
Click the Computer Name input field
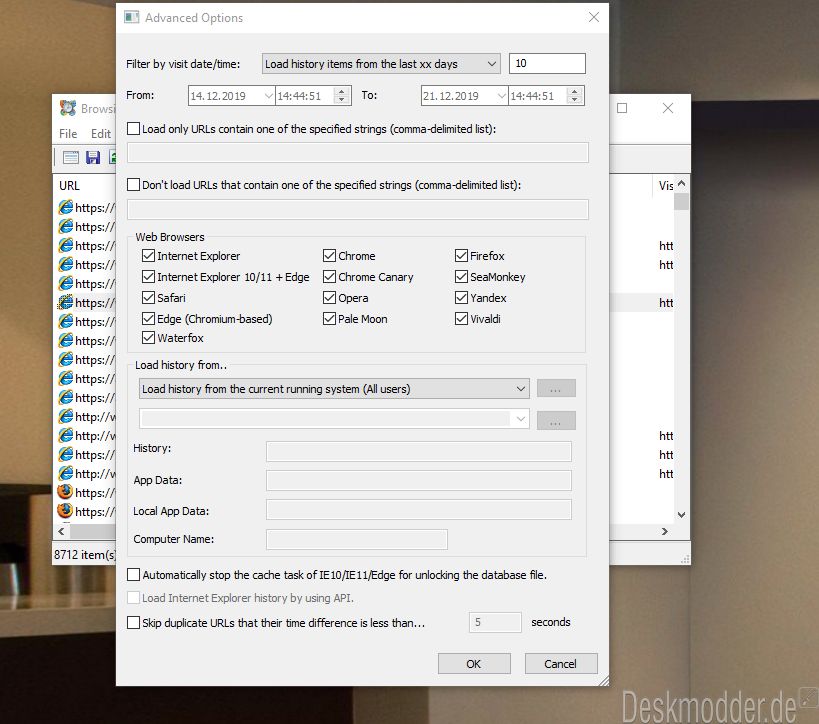coord(357,539)
